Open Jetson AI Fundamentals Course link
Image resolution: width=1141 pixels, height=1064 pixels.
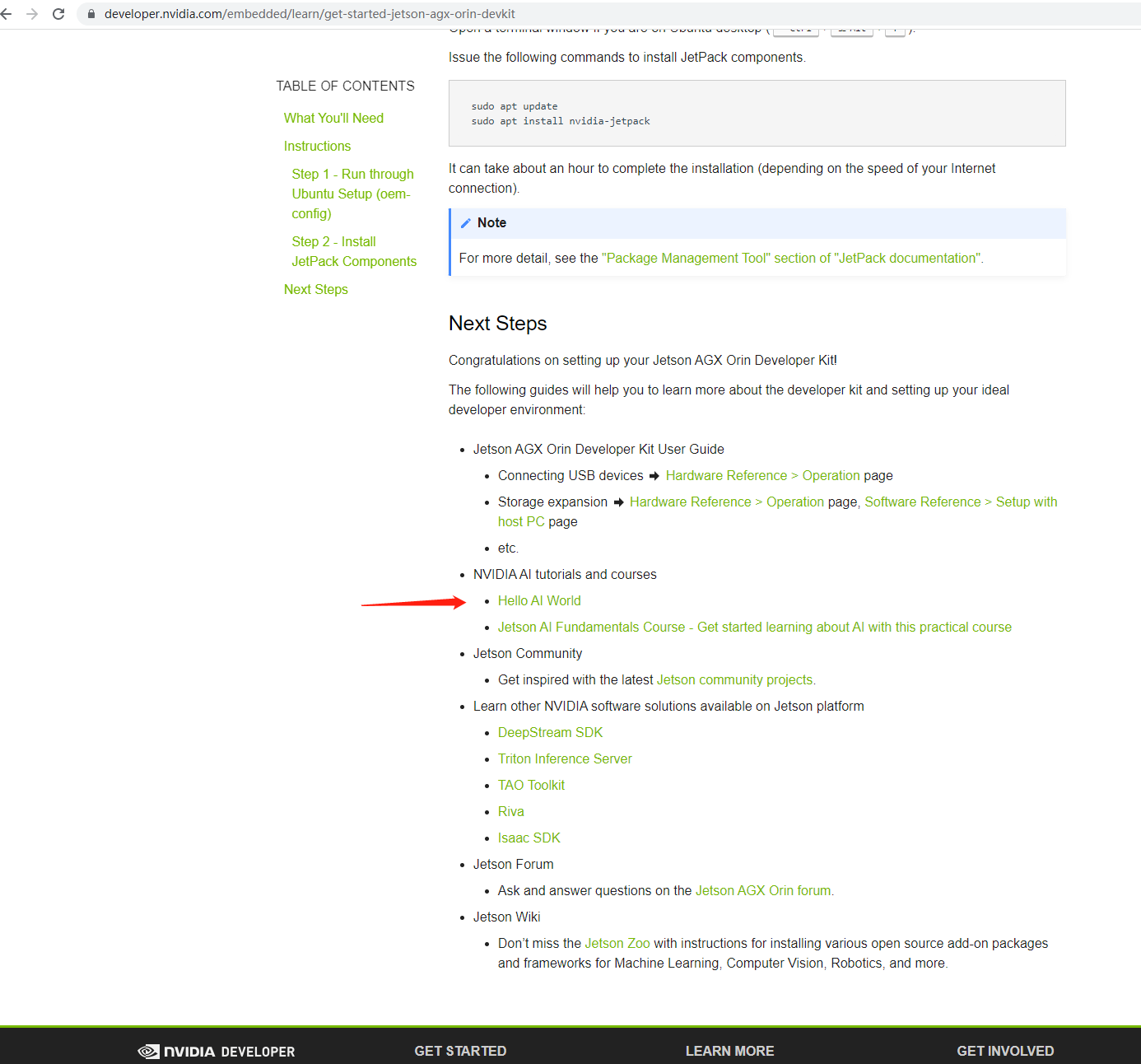[755, 627]
